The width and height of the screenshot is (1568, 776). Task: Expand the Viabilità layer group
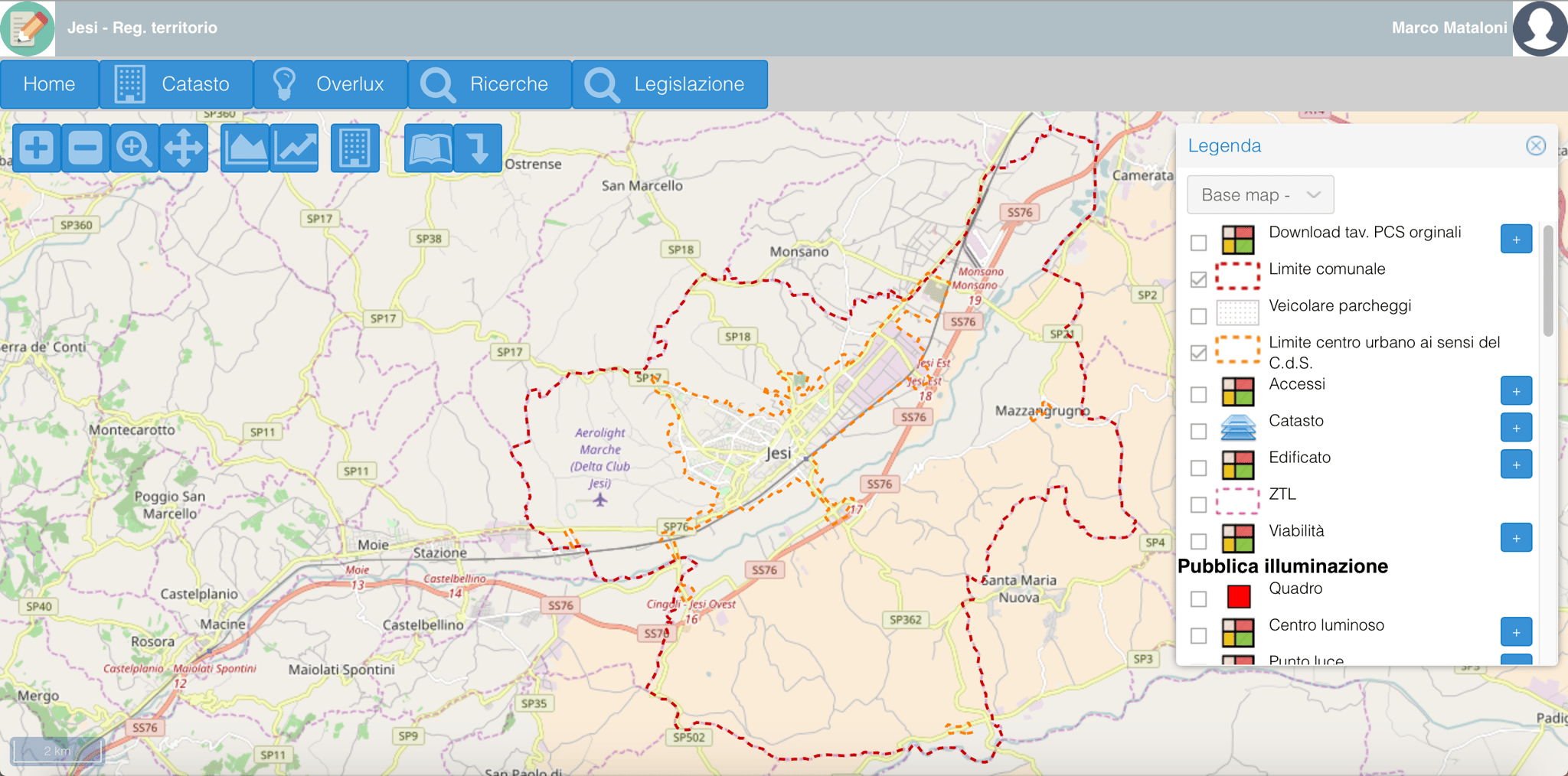[x=1516, y=538]
